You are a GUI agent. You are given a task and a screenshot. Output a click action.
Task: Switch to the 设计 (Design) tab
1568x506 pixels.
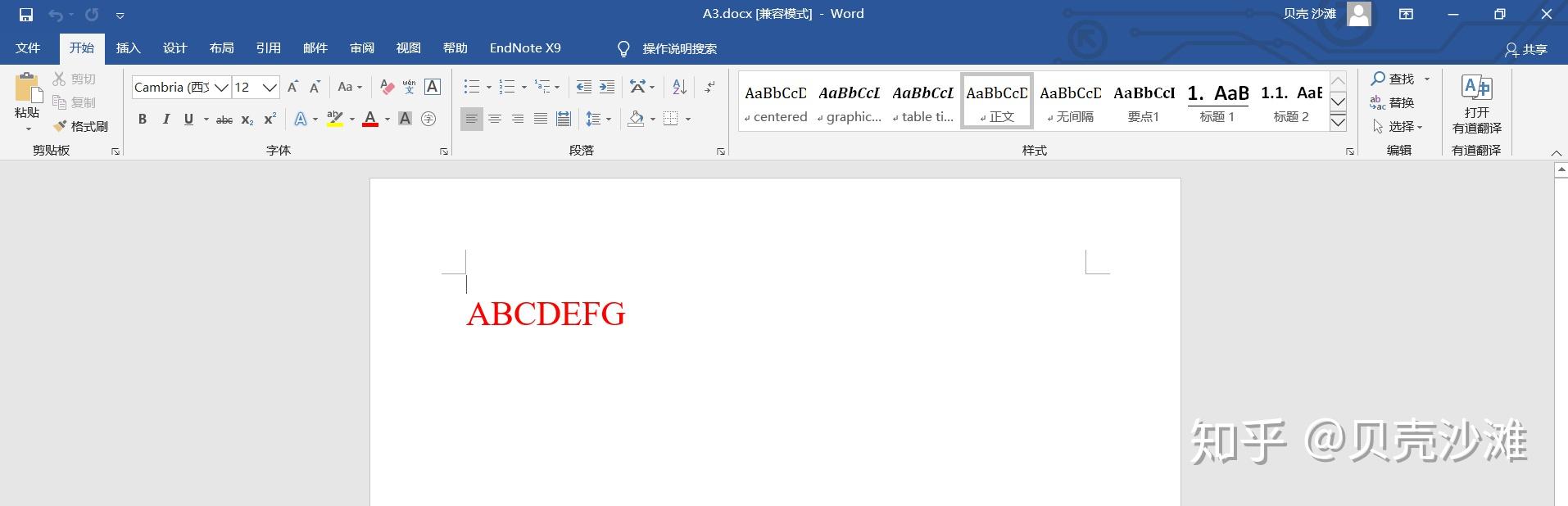pyautogui.click(x=175, y=48)
